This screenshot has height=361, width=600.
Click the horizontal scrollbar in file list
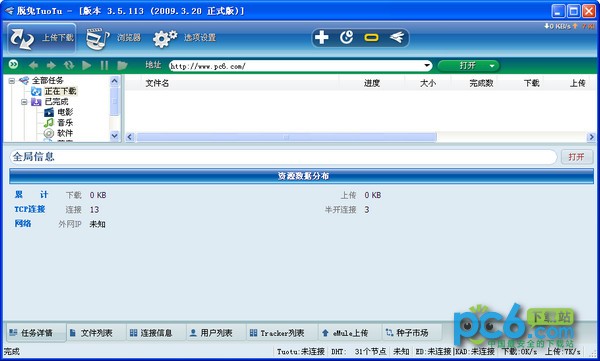click(286, 137)
